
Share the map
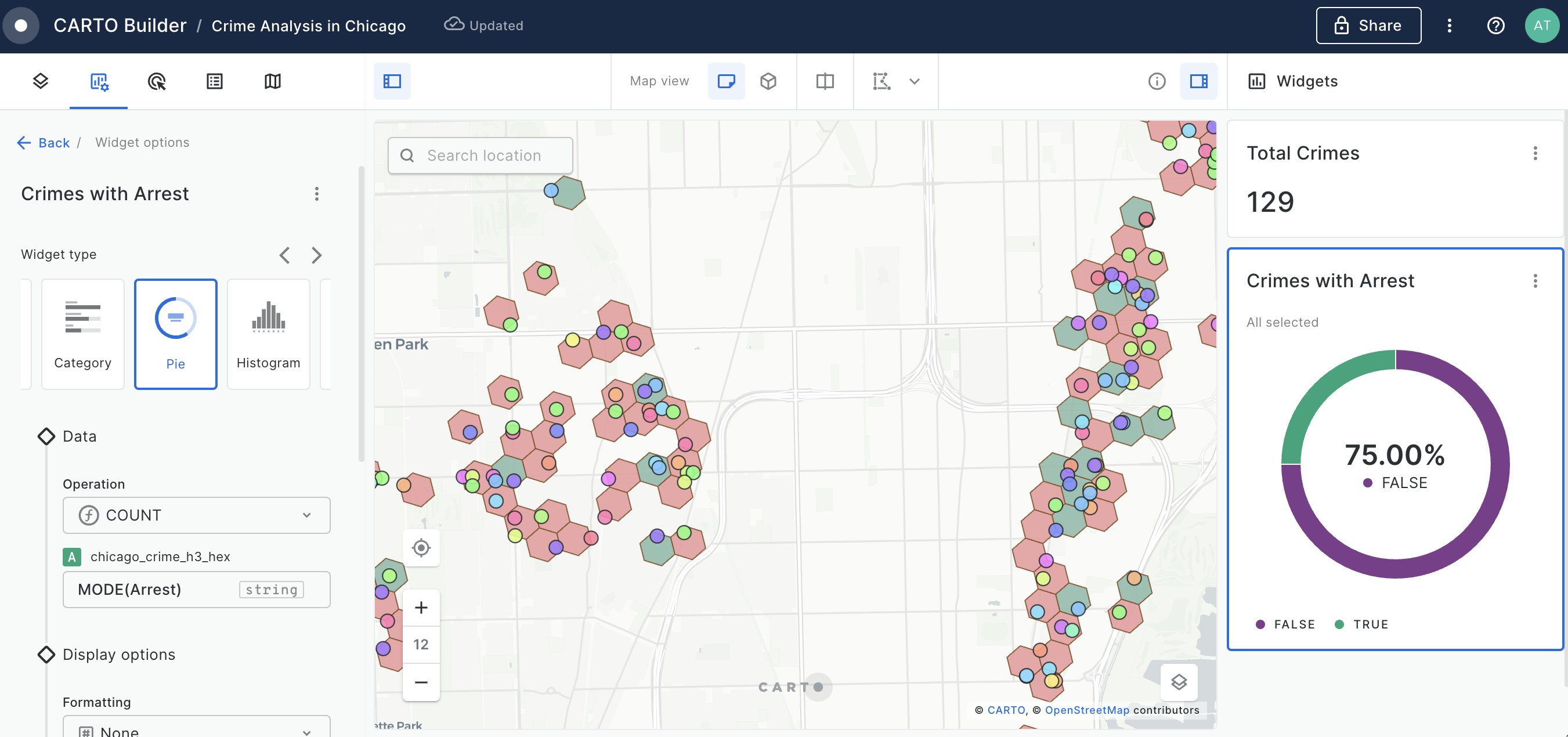[1368, 26]
